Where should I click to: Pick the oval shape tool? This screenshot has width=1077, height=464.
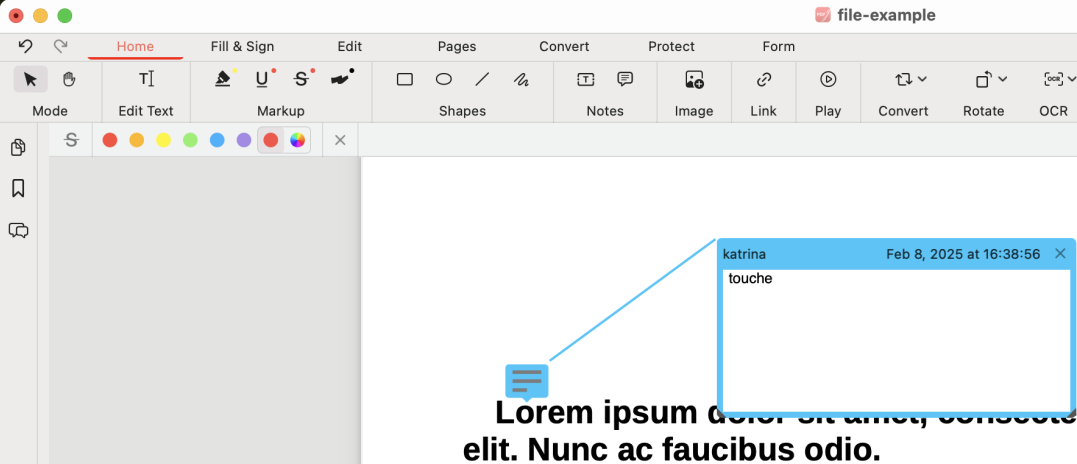(444, 79)
